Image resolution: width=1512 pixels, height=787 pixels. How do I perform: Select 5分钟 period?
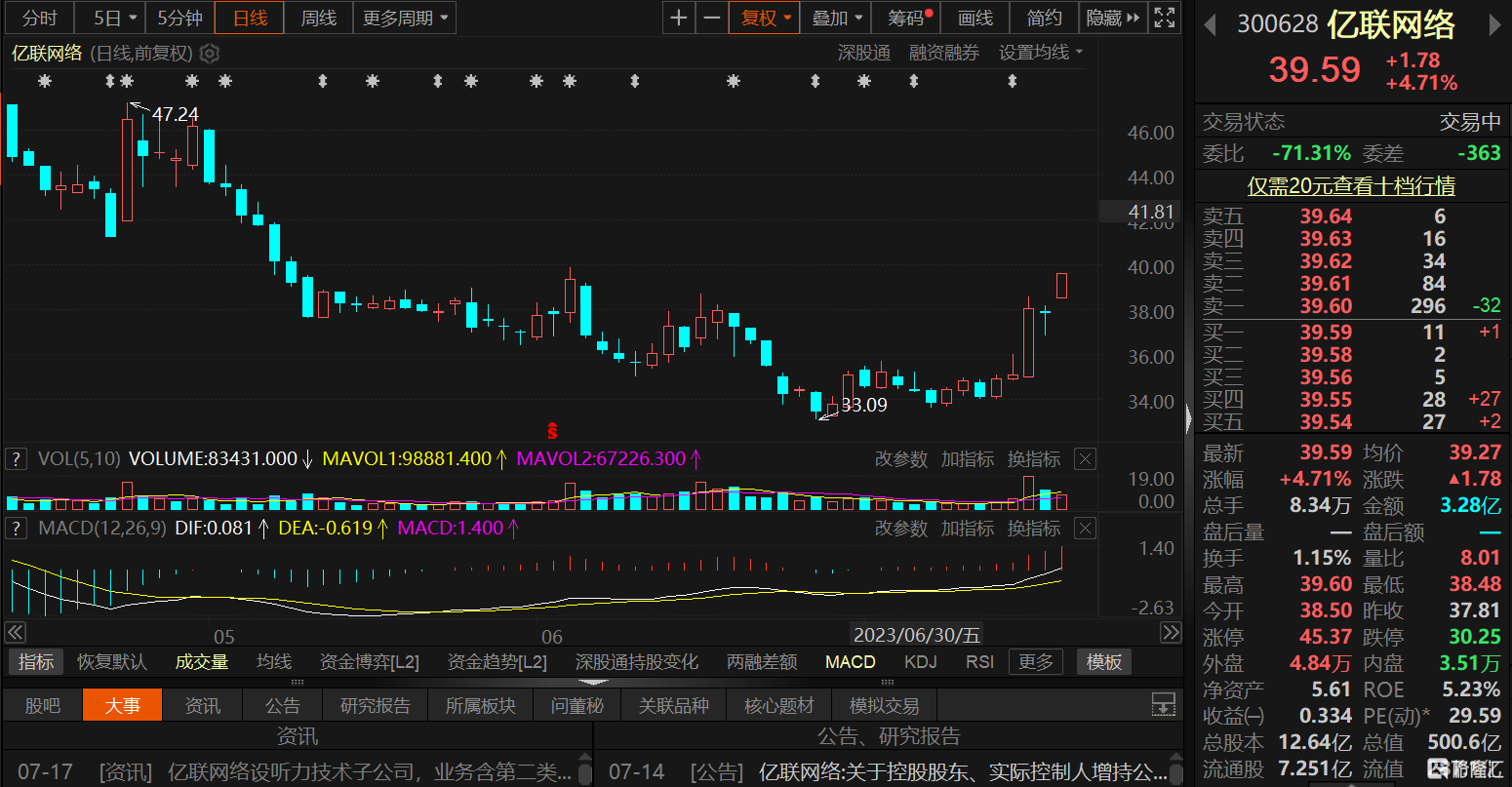pos(179,18)
